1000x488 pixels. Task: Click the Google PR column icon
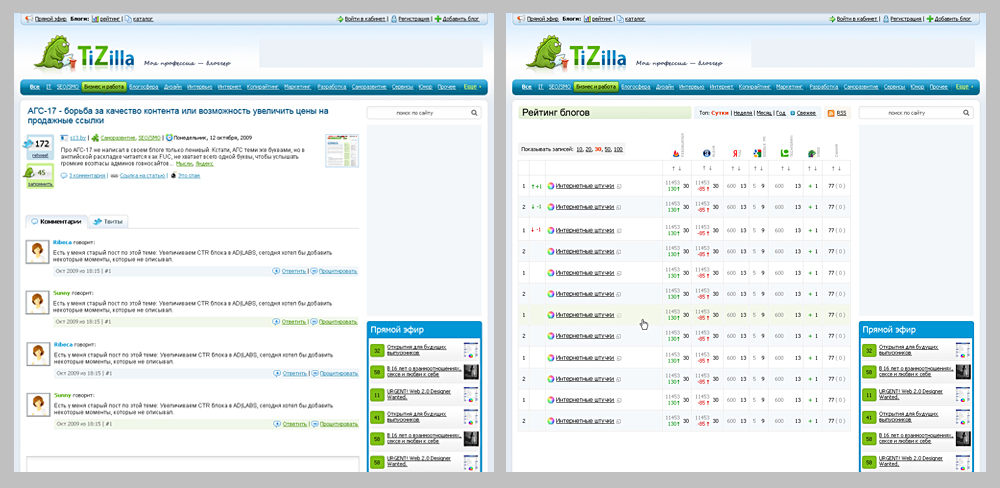757,153
